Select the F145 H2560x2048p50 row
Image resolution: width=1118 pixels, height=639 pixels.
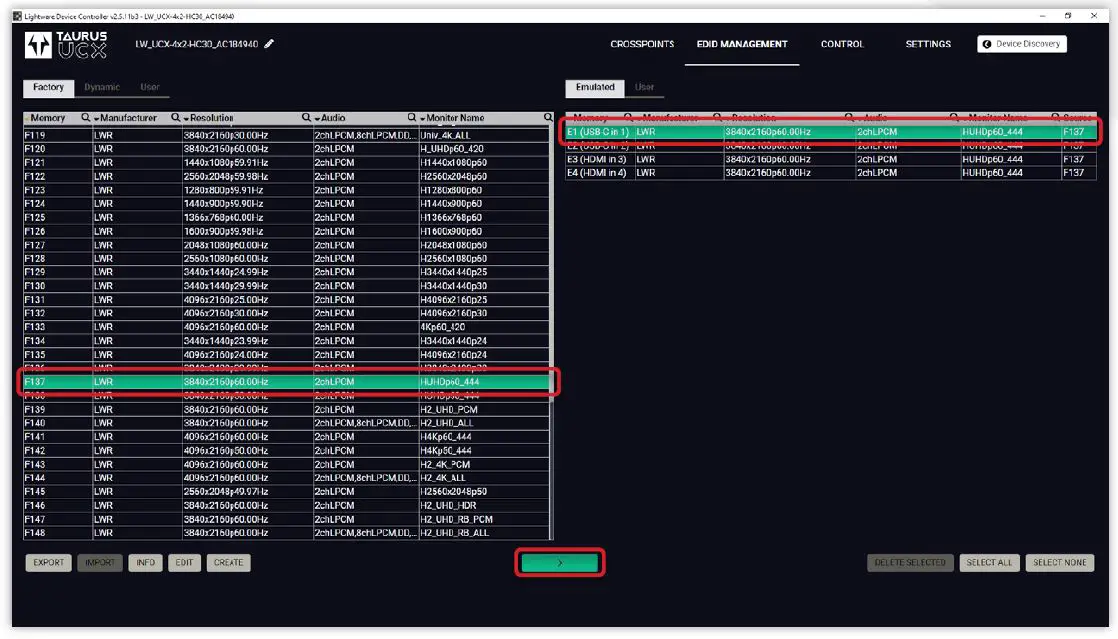coord(287,491)
